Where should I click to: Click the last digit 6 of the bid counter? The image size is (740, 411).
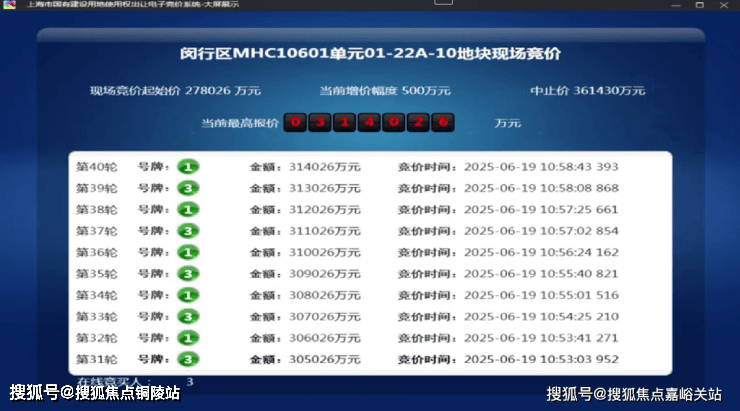pos(443,123)
